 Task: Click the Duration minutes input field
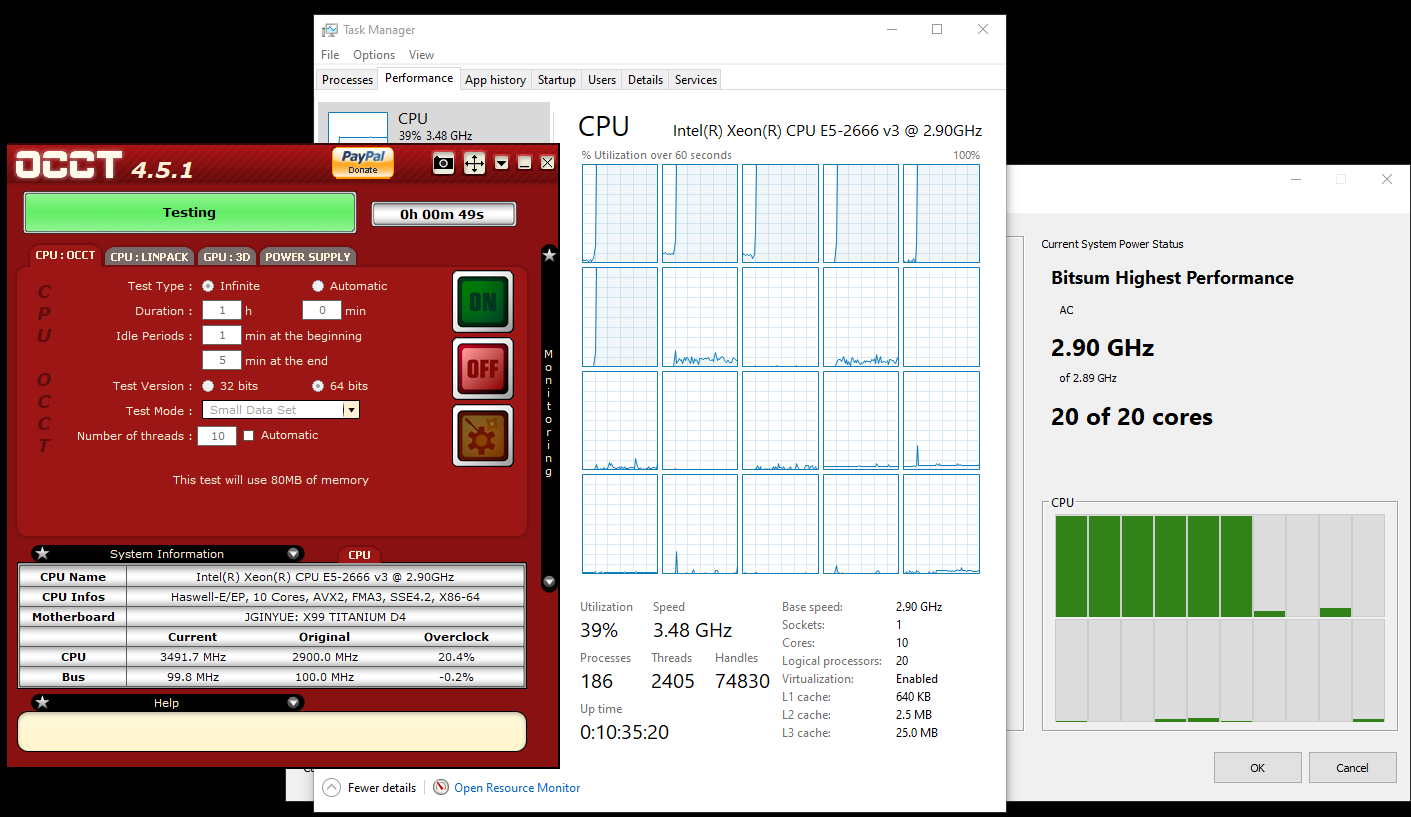322,311
